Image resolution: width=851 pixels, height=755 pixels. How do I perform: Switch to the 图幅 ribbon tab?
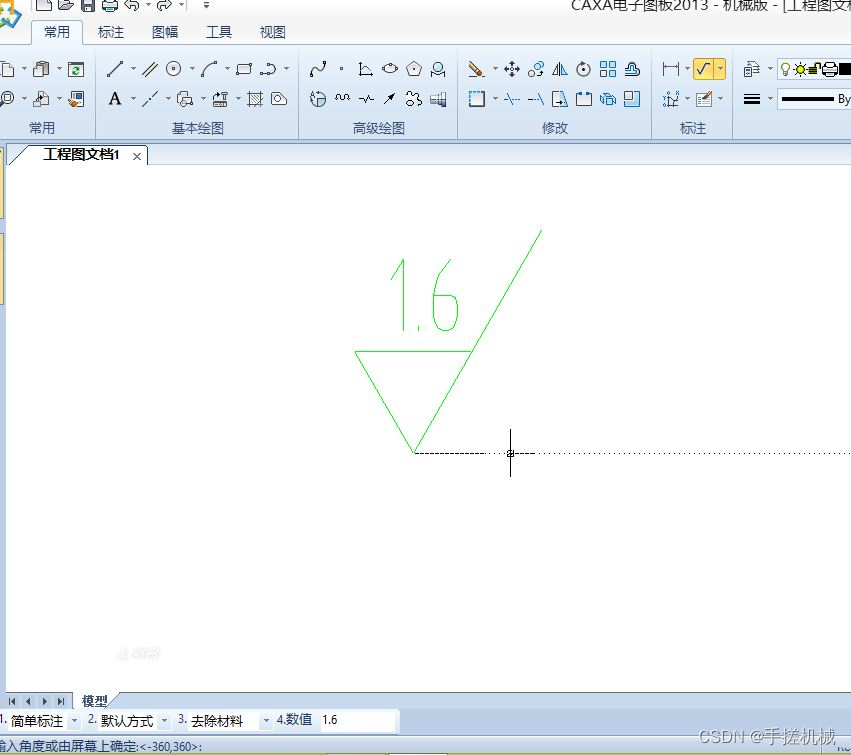pyautogui.click(x=164, y=33)
